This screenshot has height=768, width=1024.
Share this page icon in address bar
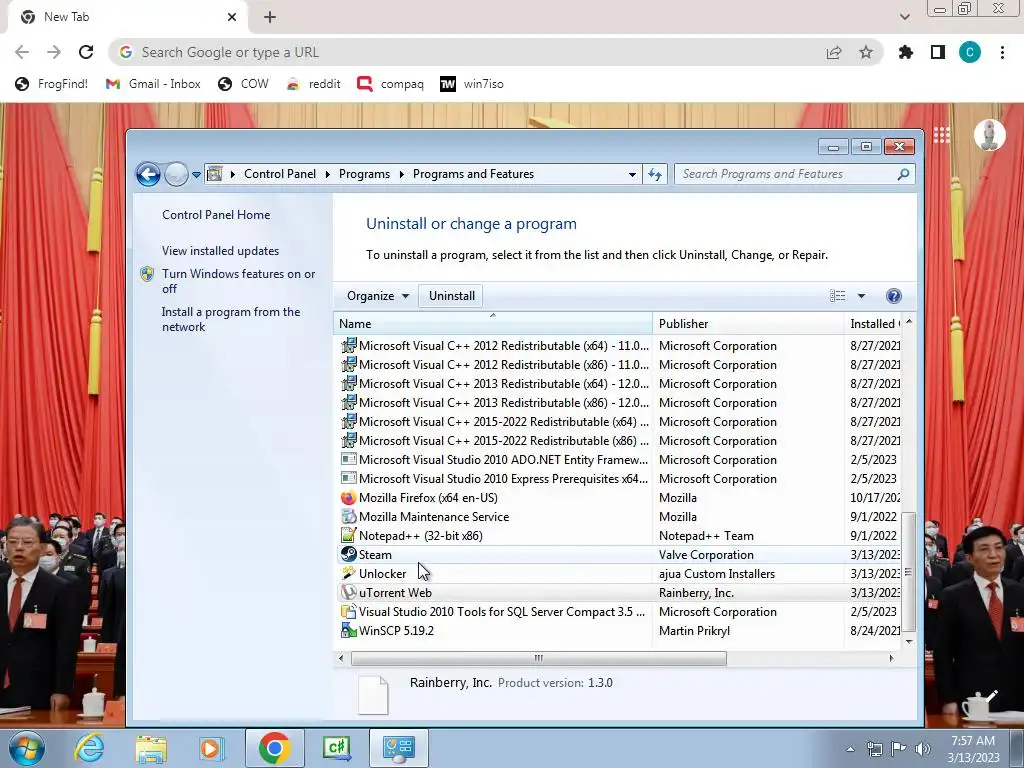coord(834,52)
